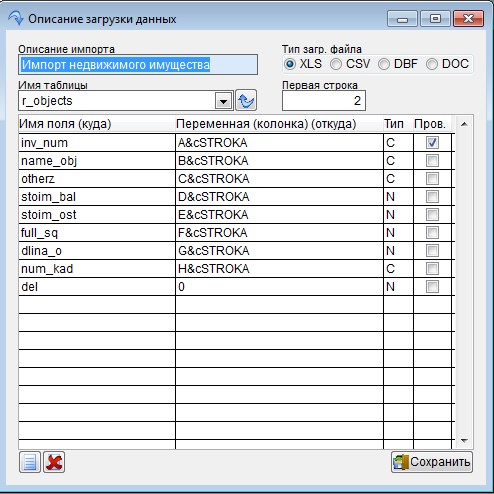Click the Описание импорта text field
The height and width of the screenshot is (494, 494).
click(138, 65)
